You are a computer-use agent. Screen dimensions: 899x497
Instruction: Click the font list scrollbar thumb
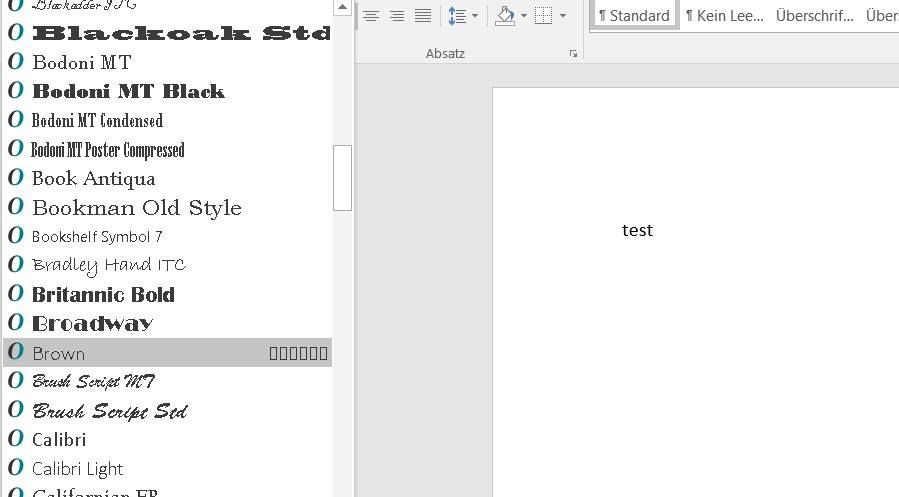click(342, 178)
